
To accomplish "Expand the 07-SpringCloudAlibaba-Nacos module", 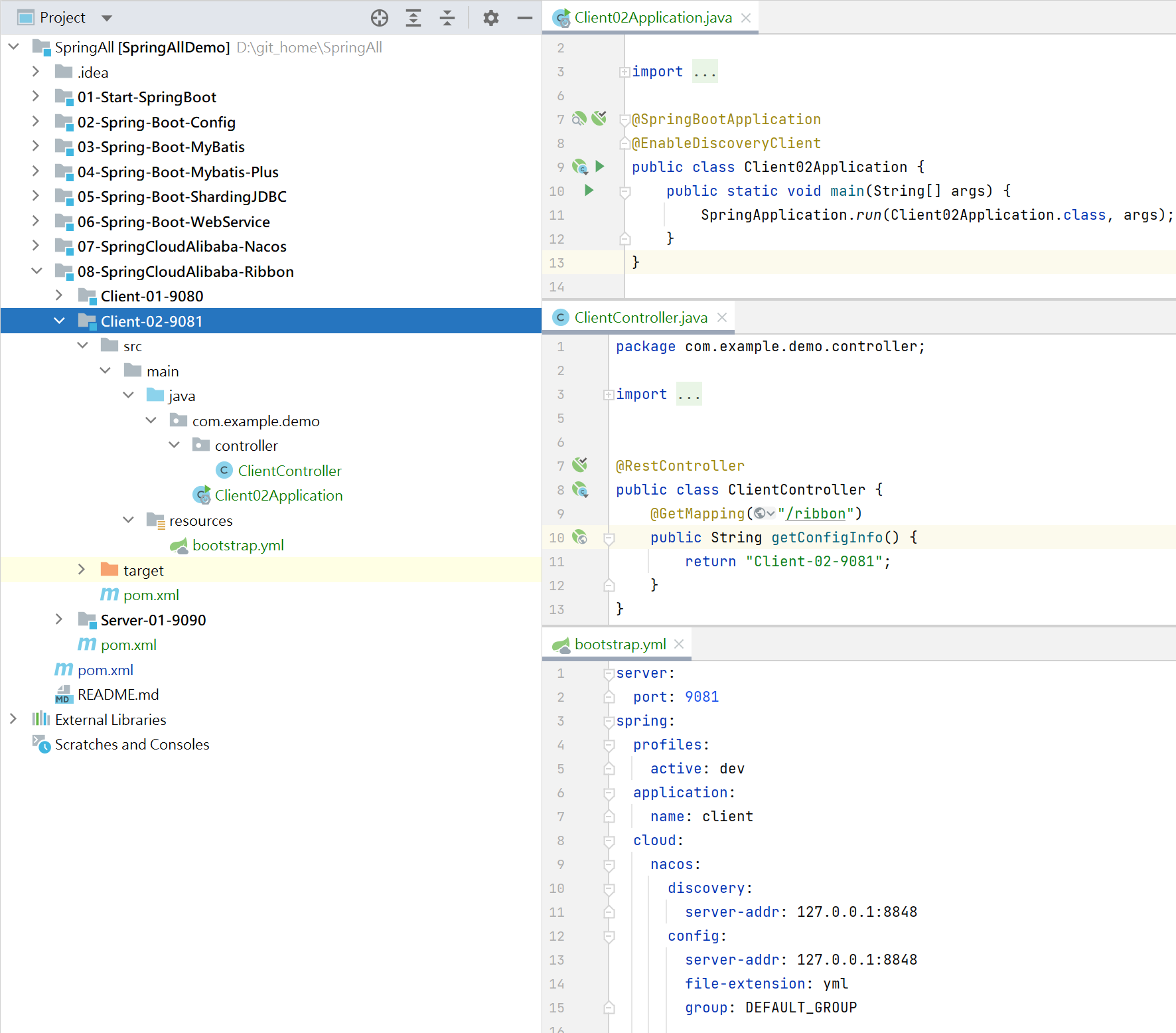I will pyautogui.click(x=36, y=246).
